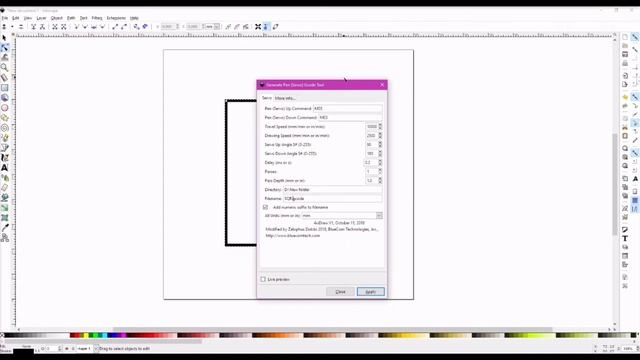Adjust the Servo Up Angle spinner arrows
This screenshot has height=360, width=640.
(380, 144)
